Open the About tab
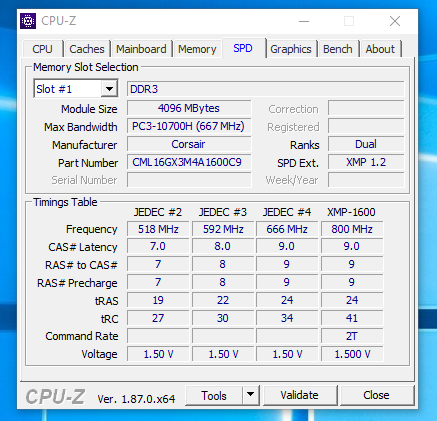The height and width of the screenshot is (421, 437). click(380, 49)
